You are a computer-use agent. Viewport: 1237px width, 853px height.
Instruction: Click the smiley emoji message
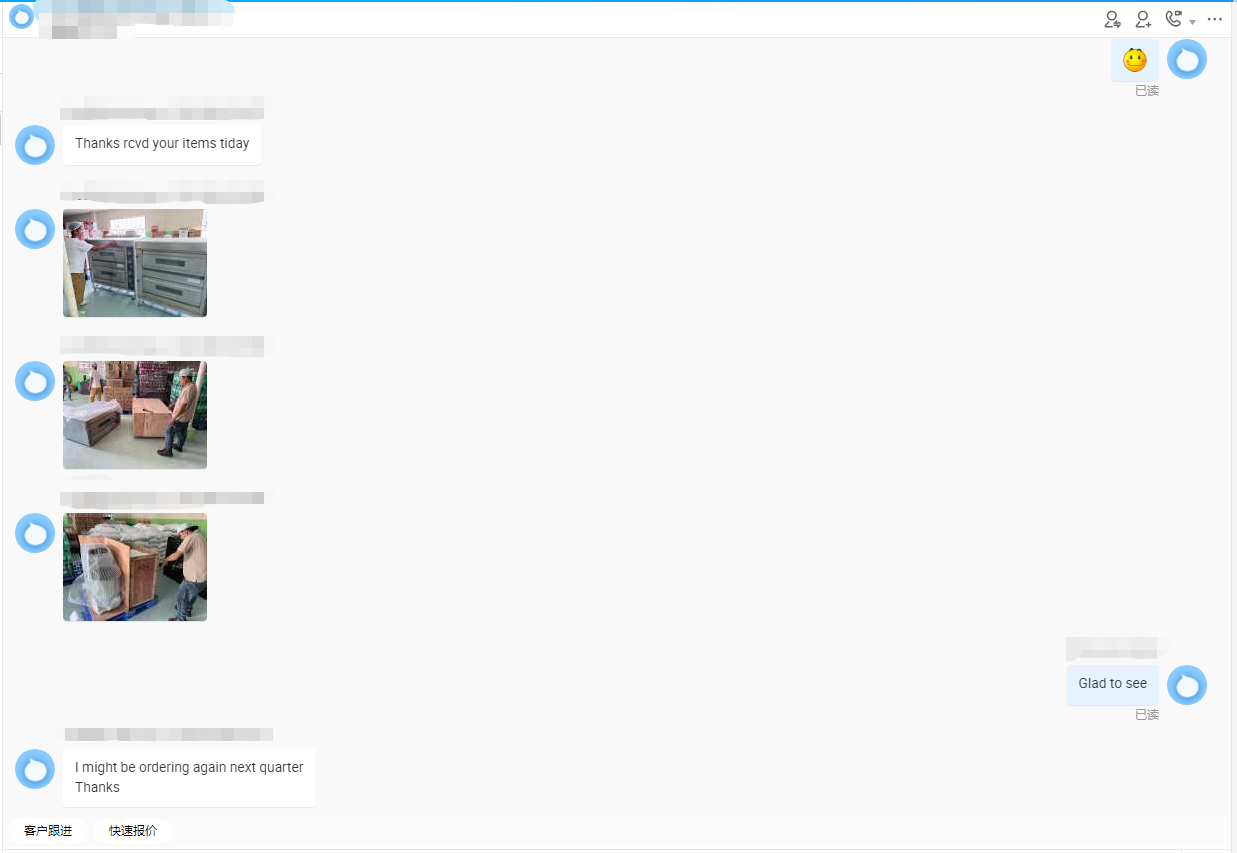click(1134, 61)
